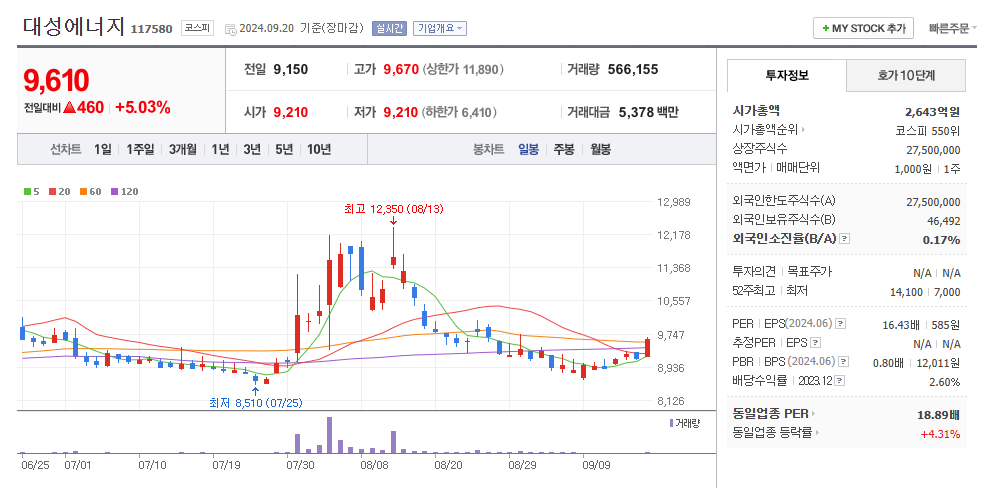Image resolution: width=1000 pixels, height=488 pixels.
Task: Click the 시가총액순위 arrow link
Action: pos(804,130)
